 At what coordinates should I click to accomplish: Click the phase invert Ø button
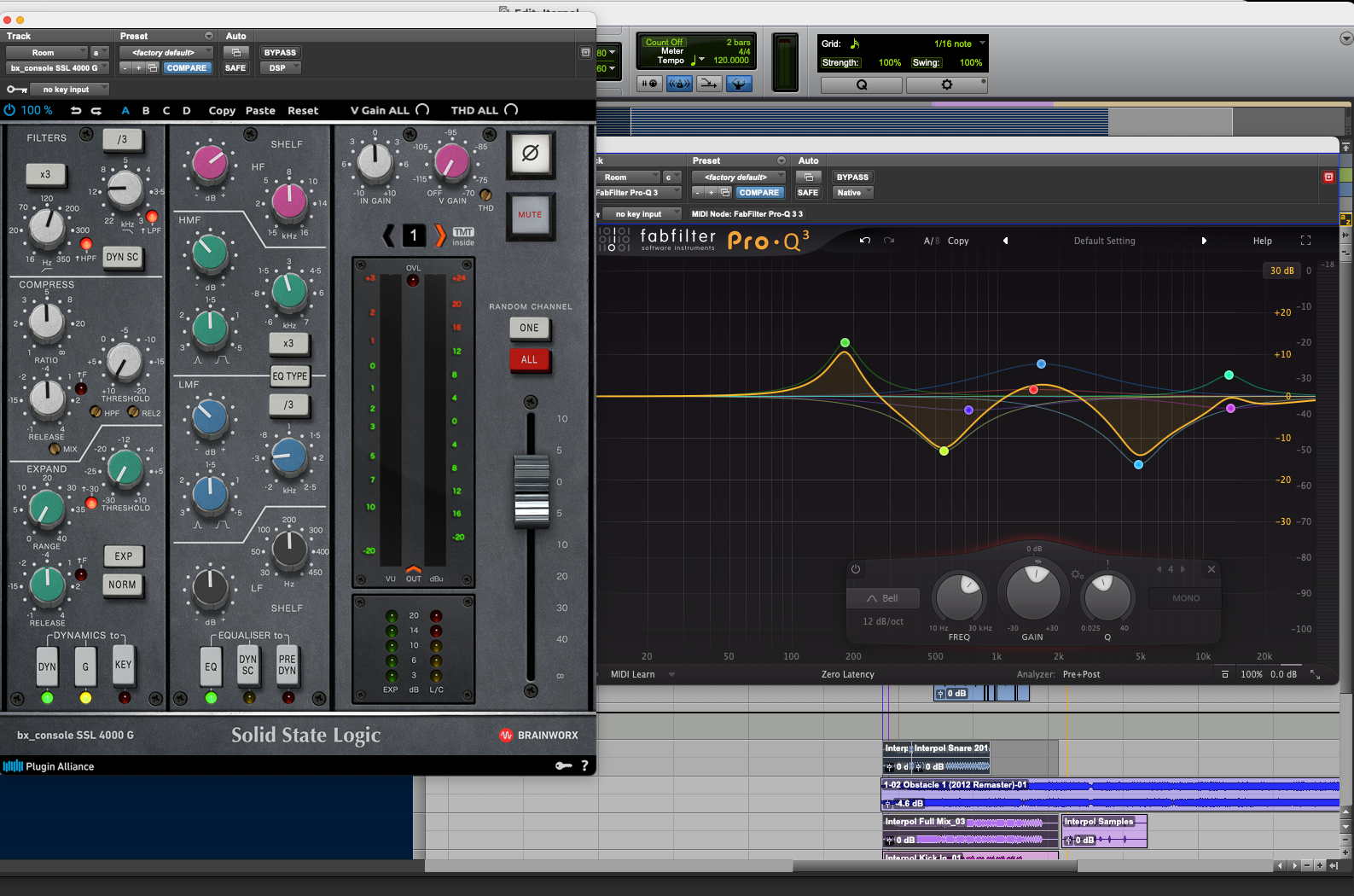530,154
